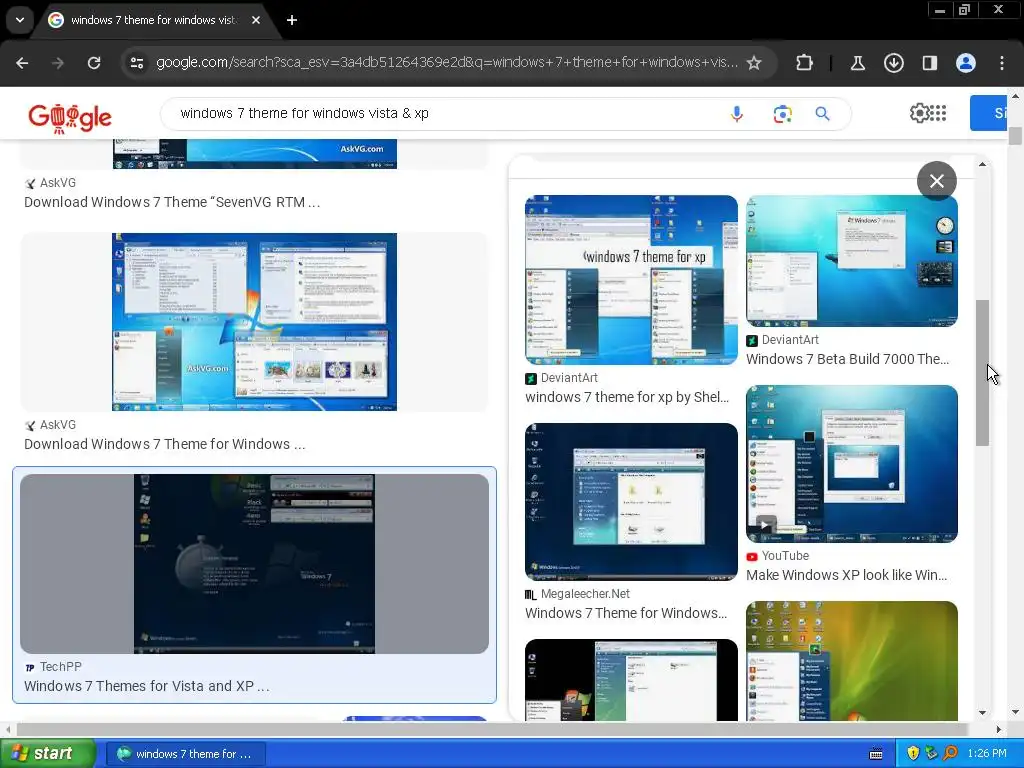Click the browser forward arrow
Image resolution: width=1024 pixels, height=768 pixels.
(58, 63)
